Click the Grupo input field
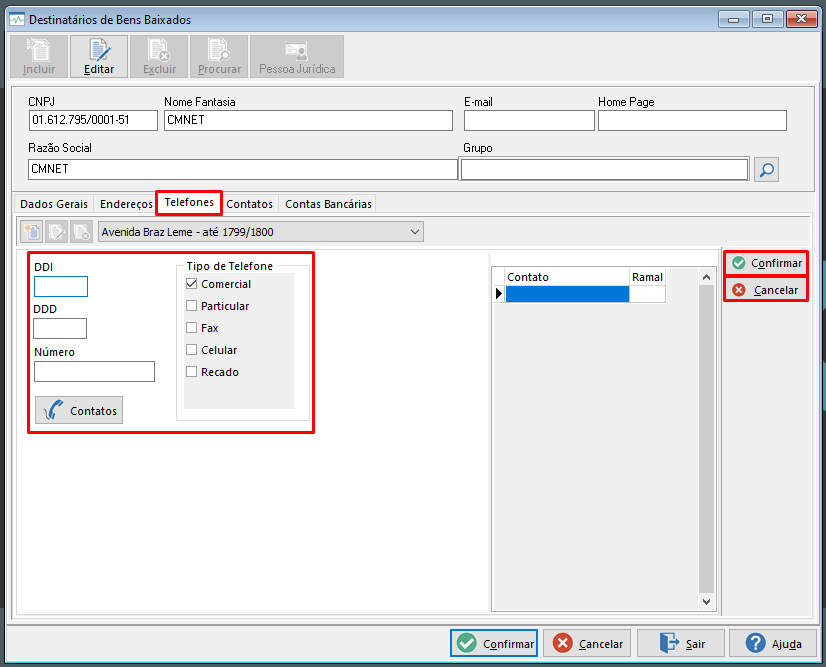The width and height of the screenshot is (826, 667). point(604,170)
